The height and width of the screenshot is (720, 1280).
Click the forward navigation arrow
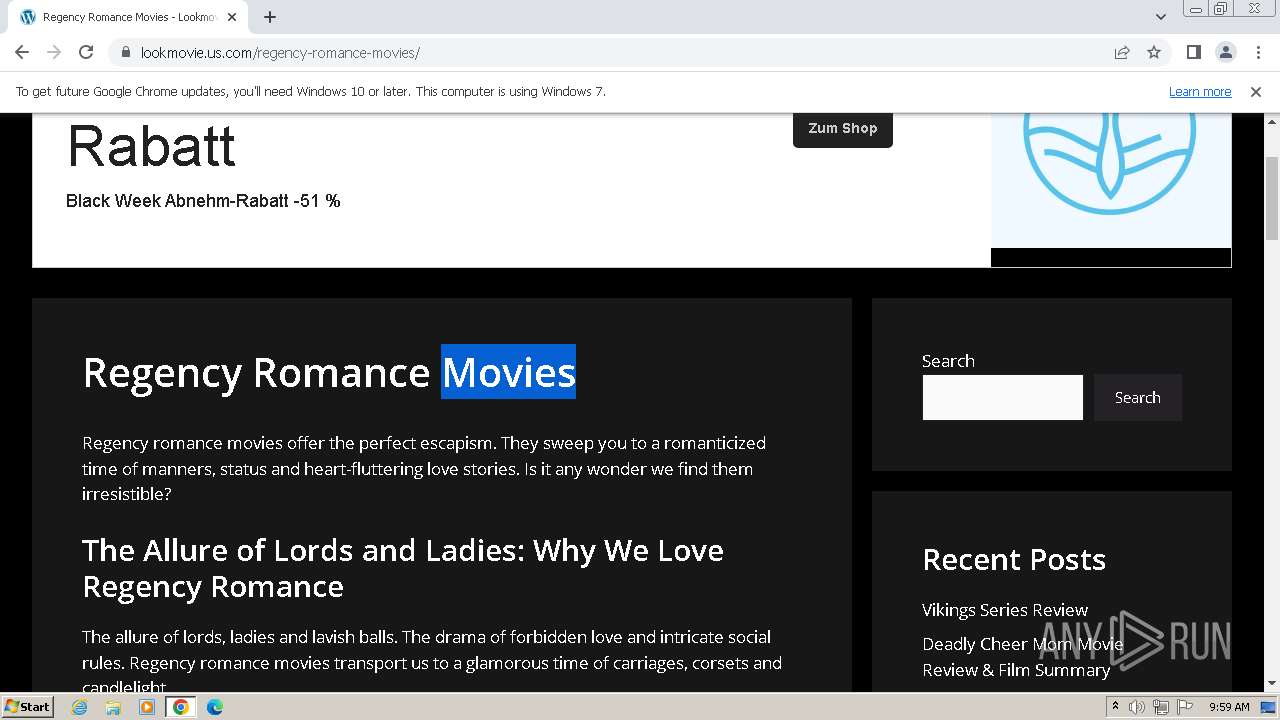(x=54, y=52)
